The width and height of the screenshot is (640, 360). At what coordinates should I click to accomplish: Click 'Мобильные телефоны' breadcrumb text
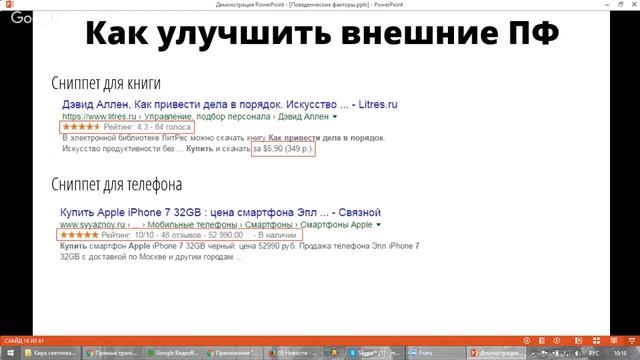pyautogui.click(x=192, y=225)
